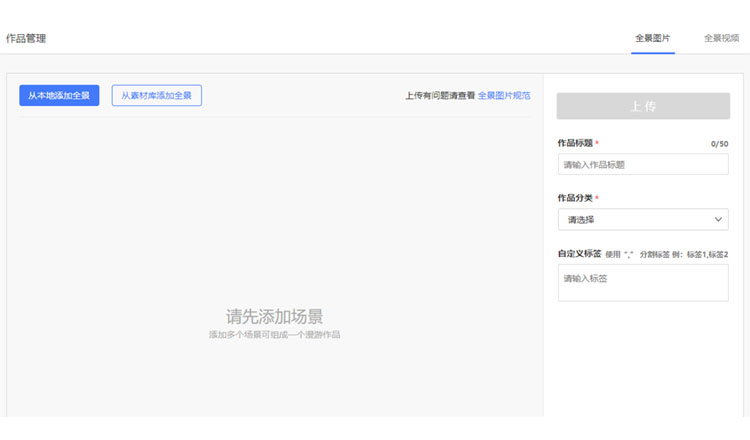The image size is (750, 440).
Task: Click the dropdown chevron arrow in 作品分类
Action: tap(718, 219)
